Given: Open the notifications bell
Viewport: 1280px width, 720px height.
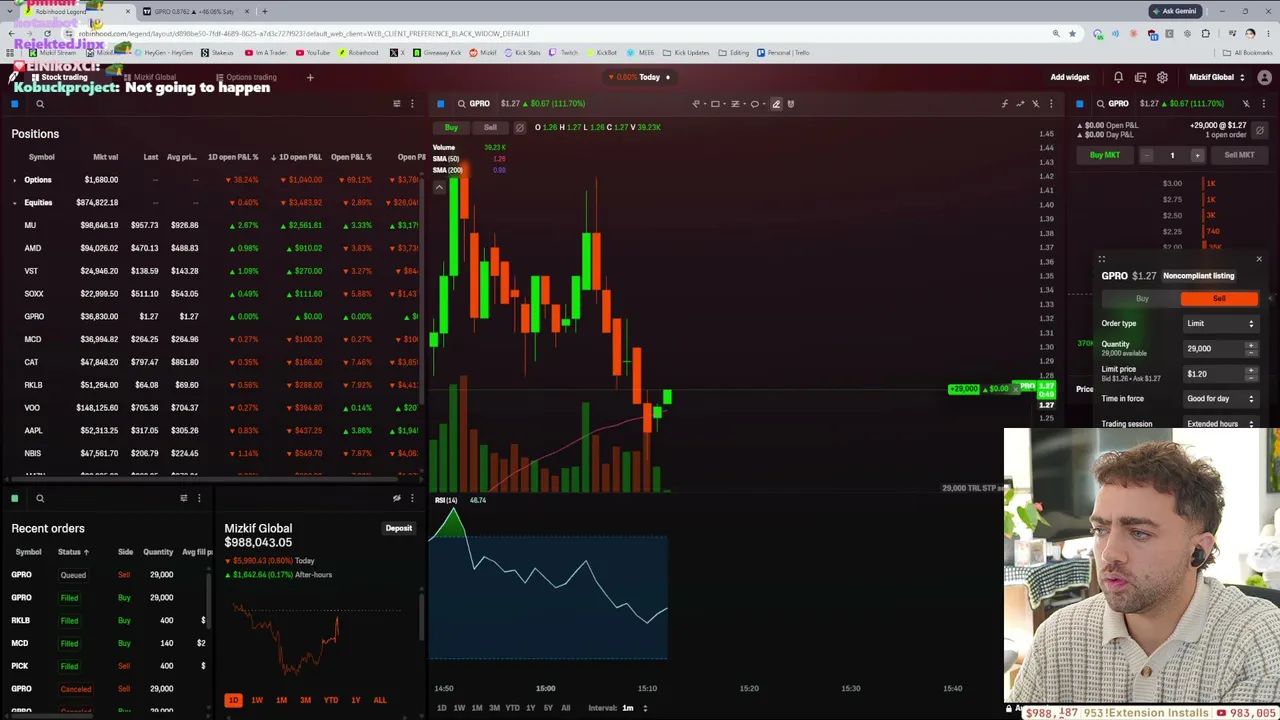Looking at the screenshot, I should tap(1118, 77).
